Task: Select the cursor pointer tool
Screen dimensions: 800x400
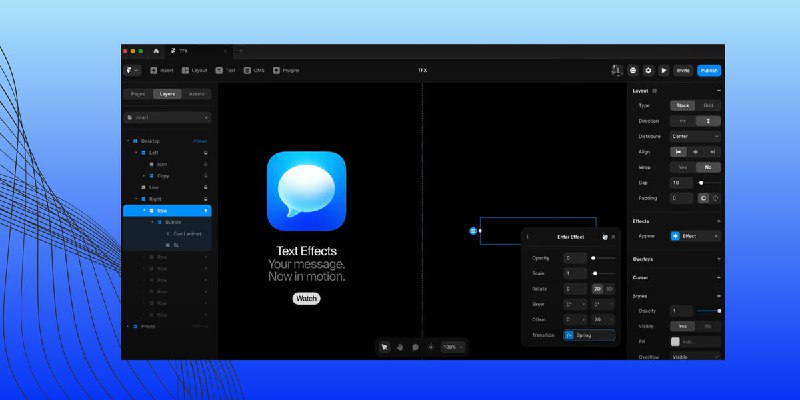Action: click(x=385, y=347)
